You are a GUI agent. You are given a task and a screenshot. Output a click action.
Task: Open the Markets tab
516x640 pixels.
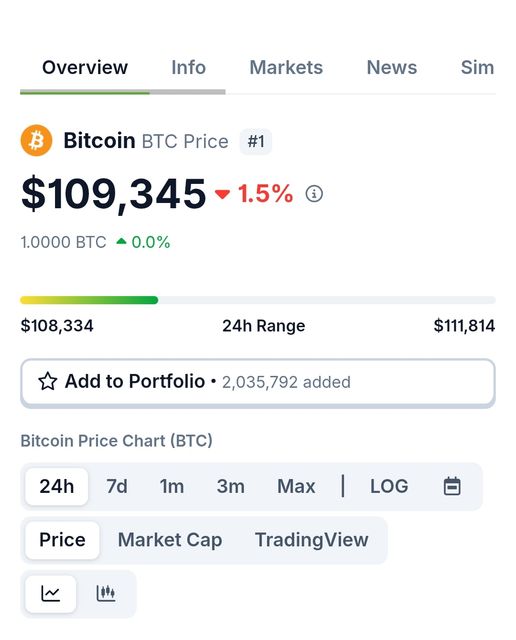coord(286,67)
